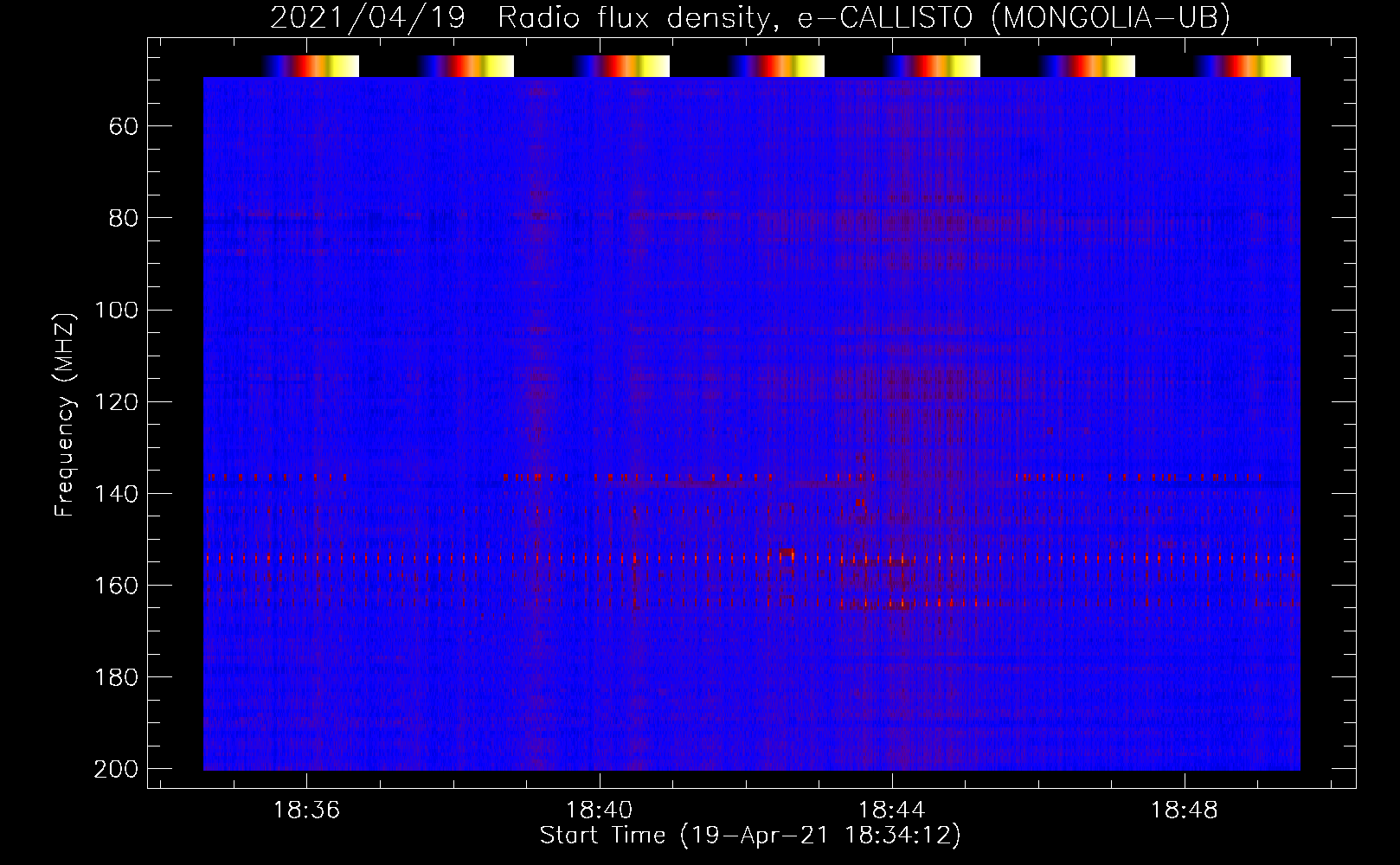The image size is (1400, 865).
Task: Click the 'Frequency (MHZ)' axis label
Action: point(65,414)
